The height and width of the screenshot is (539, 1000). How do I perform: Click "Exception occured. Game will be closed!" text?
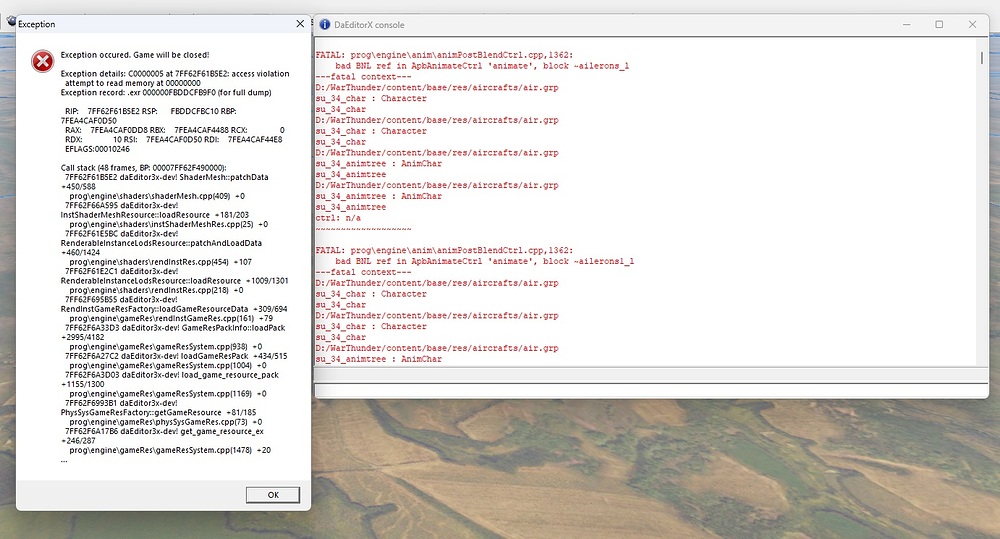[x=135, y=54]
